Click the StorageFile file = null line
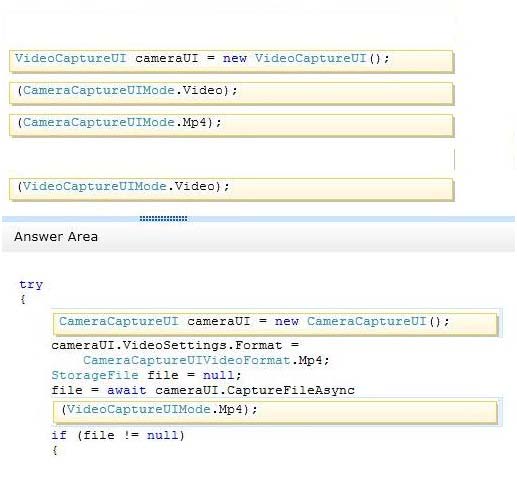The width and height of the screenshot is (517, 479). (x=146, y=375)
